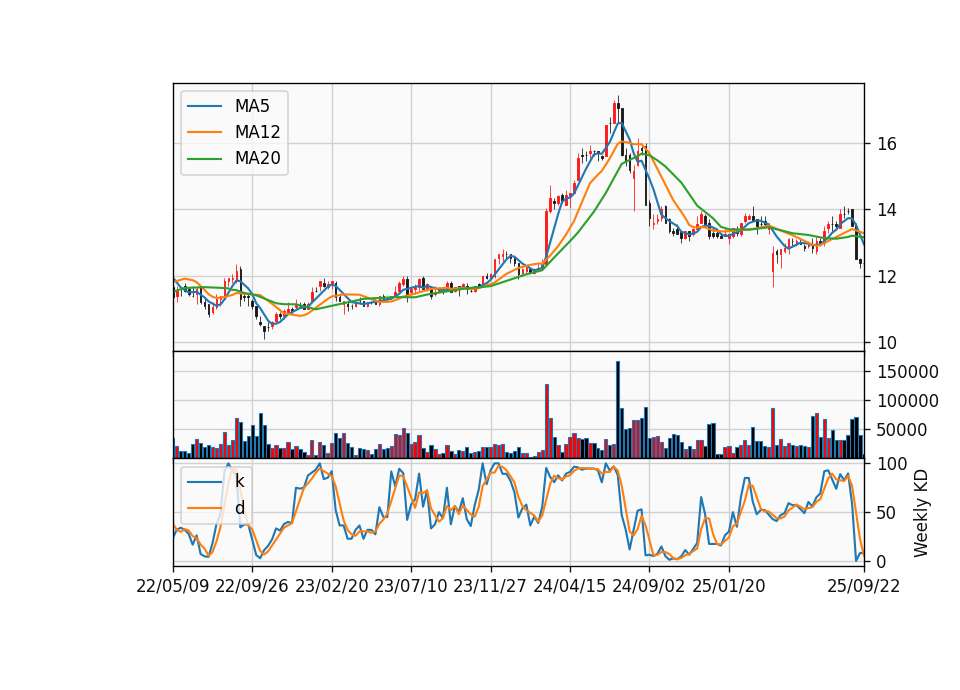This screenshot has width=960, height=690.
Task: Click the price axis label 14
Action: point(887,210)
